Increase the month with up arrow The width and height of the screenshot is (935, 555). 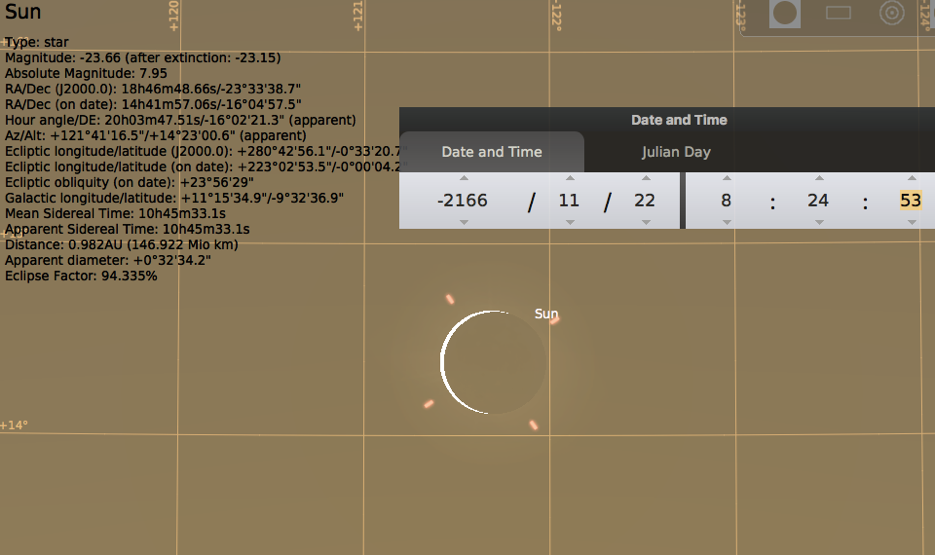[569, 179]
